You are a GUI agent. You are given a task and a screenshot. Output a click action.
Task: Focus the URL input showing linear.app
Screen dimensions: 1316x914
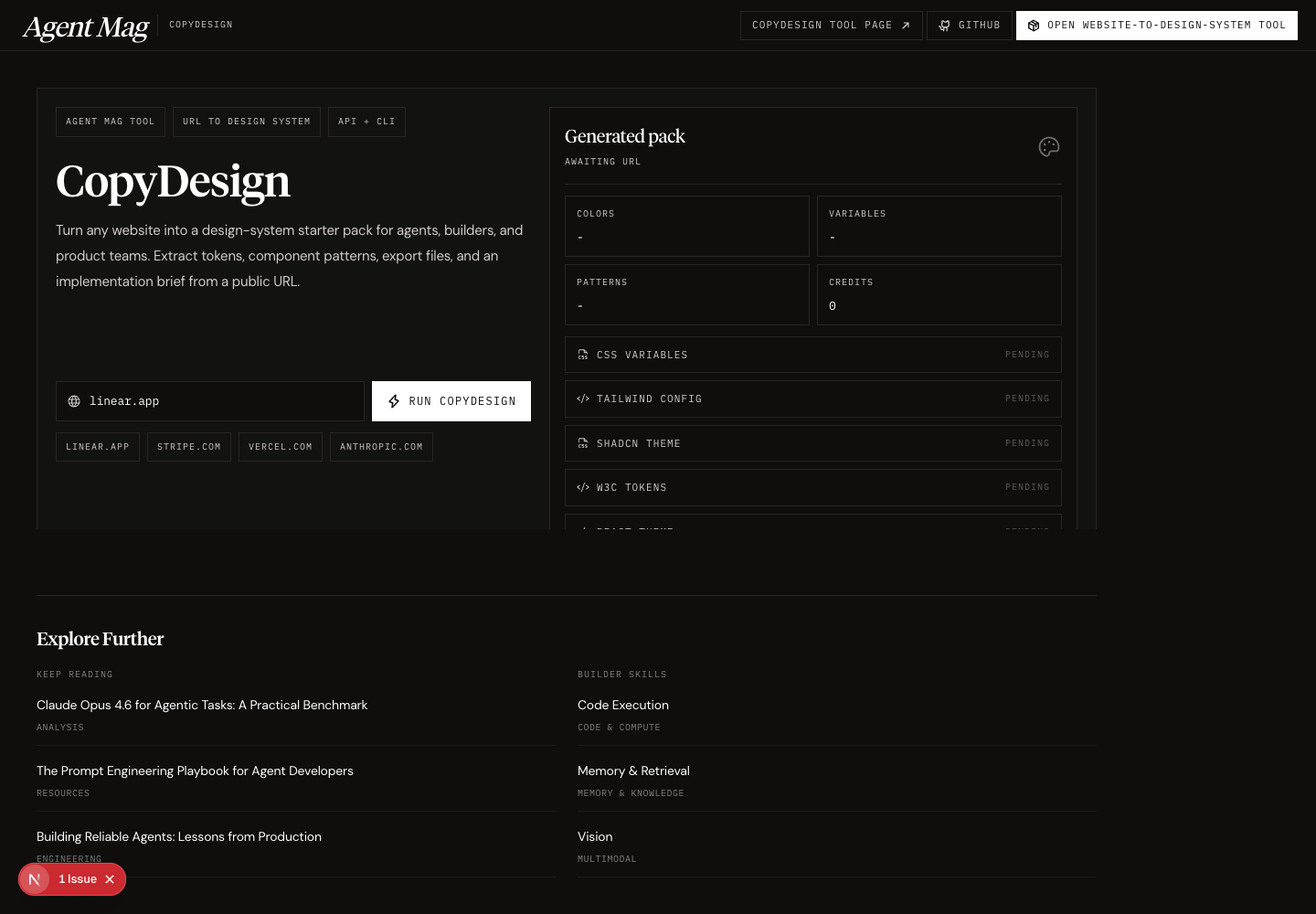pyautogui.click(x=219, y=401)
